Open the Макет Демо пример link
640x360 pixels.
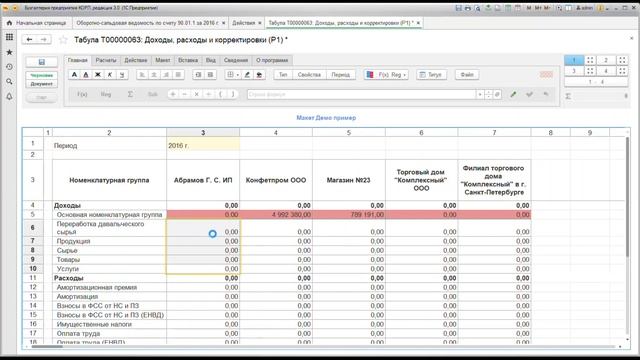(x=326, y=118)
